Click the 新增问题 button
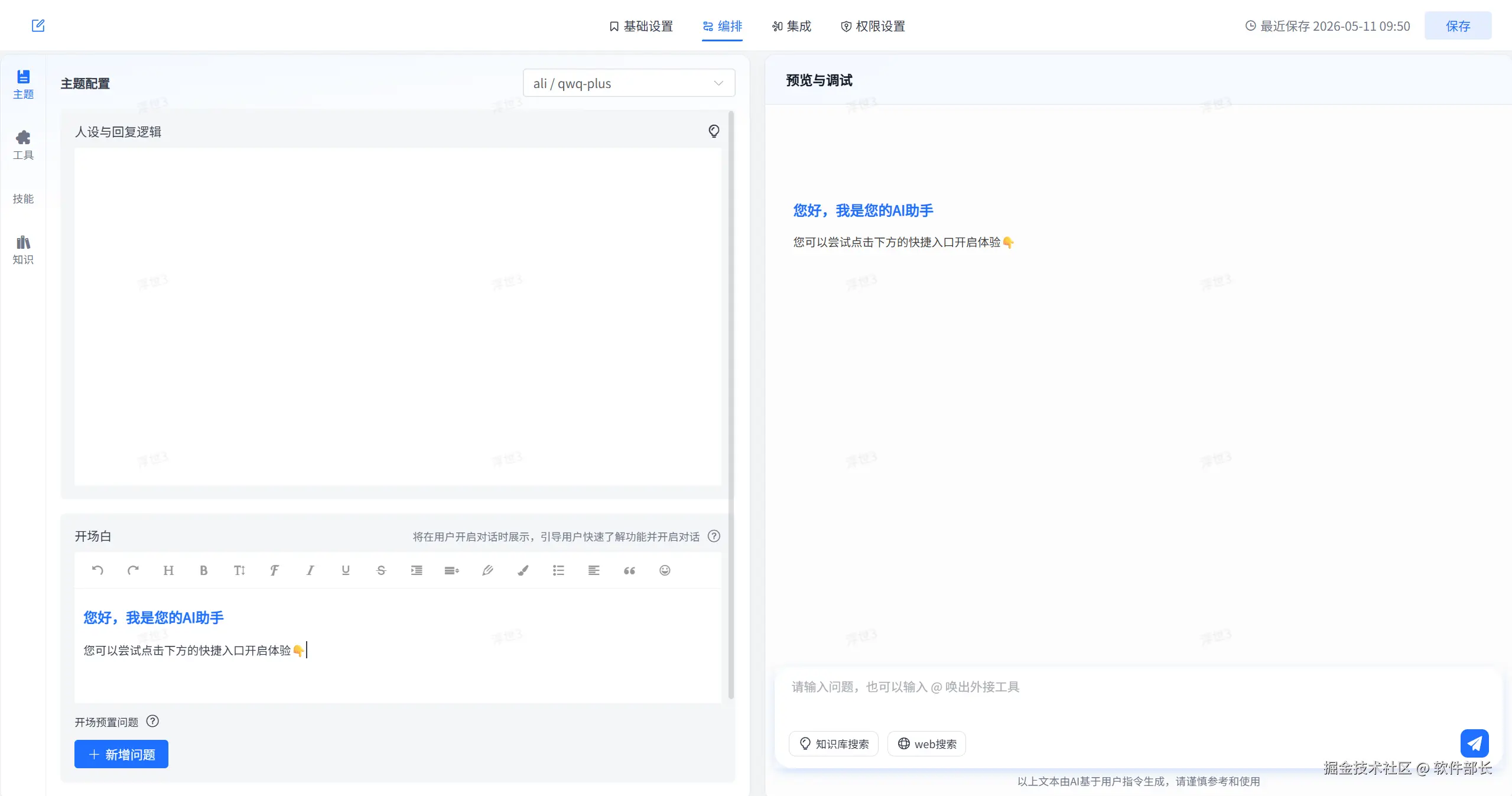The width and height of the screenshot is (1512, 796). pos(121,754)
